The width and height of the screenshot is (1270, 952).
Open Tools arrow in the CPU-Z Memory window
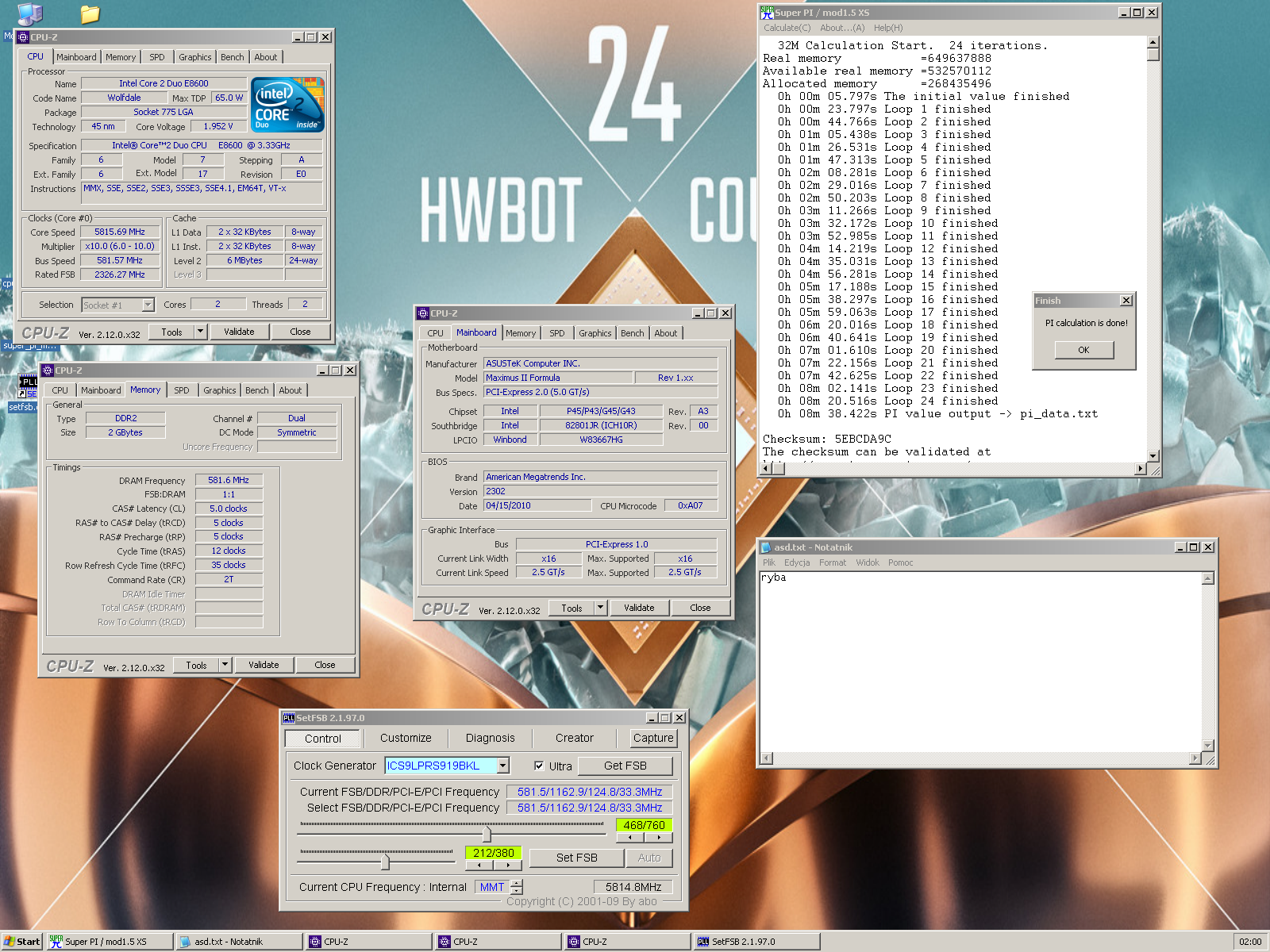pos(225,665)
